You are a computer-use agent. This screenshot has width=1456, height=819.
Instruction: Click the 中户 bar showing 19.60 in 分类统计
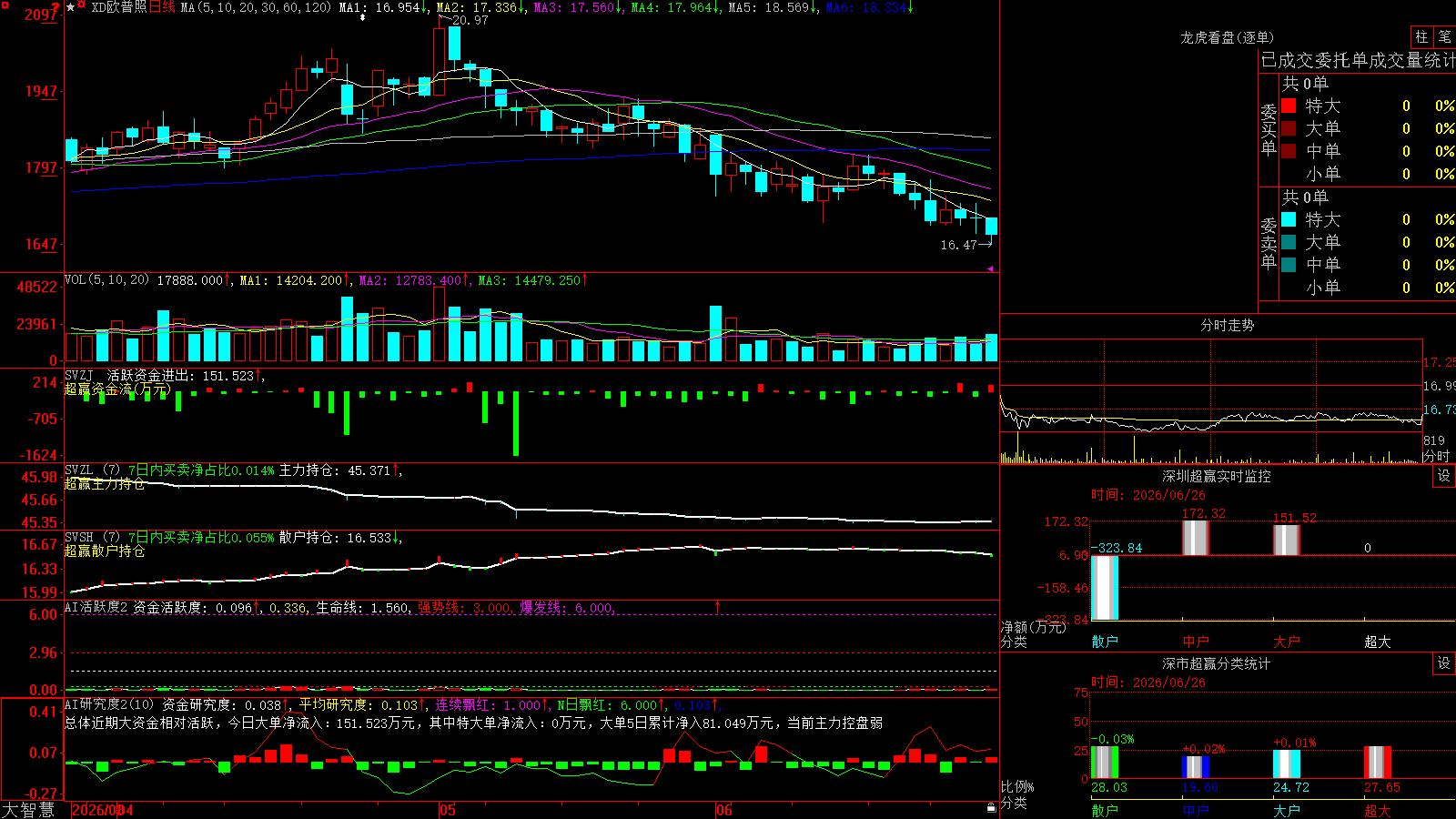tap(1196, 767)
